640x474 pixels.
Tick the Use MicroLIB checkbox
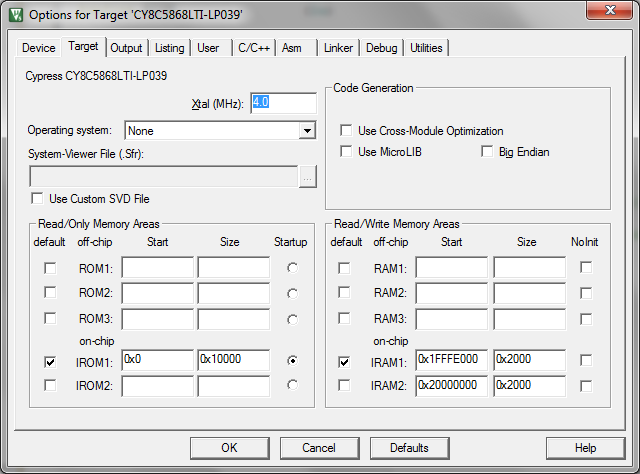point(346,152)
